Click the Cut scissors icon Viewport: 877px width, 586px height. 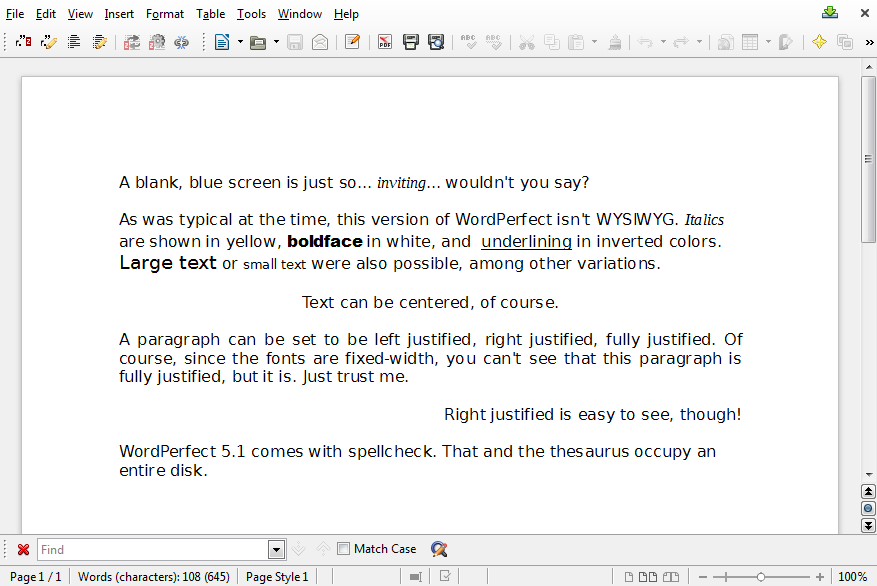(x=526, y=42)
